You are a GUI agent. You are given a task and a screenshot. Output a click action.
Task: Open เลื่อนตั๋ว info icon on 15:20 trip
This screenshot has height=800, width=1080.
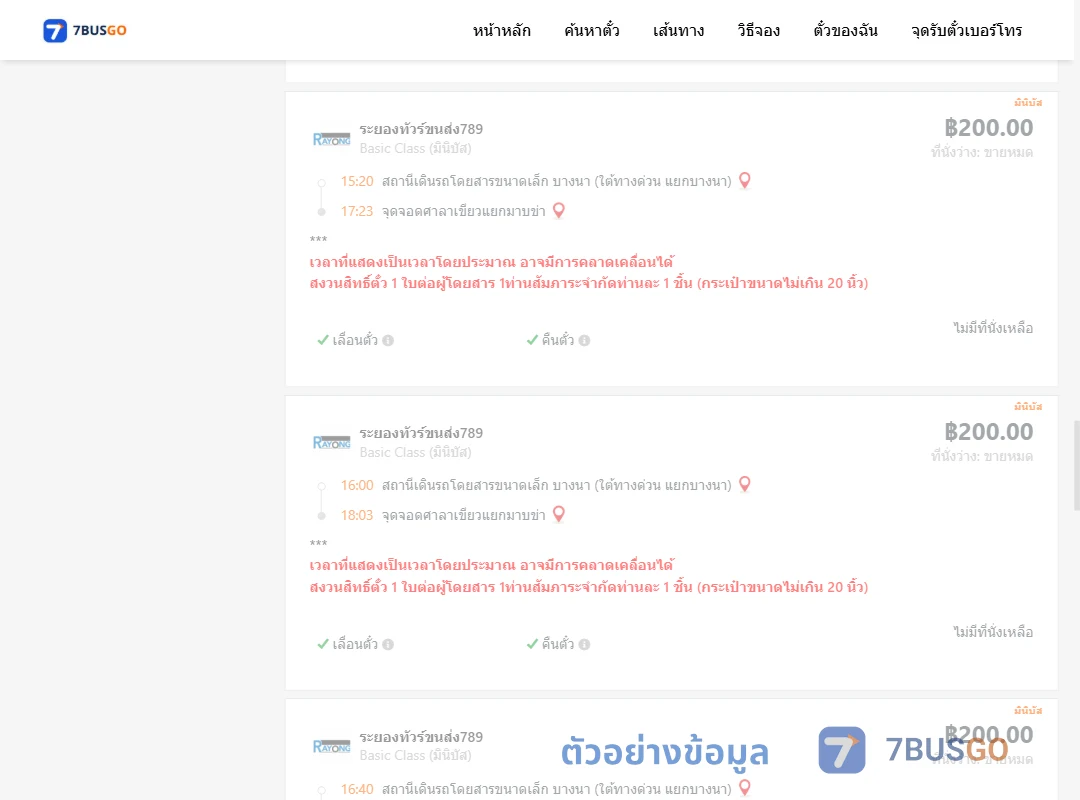[x=388, y=340]
